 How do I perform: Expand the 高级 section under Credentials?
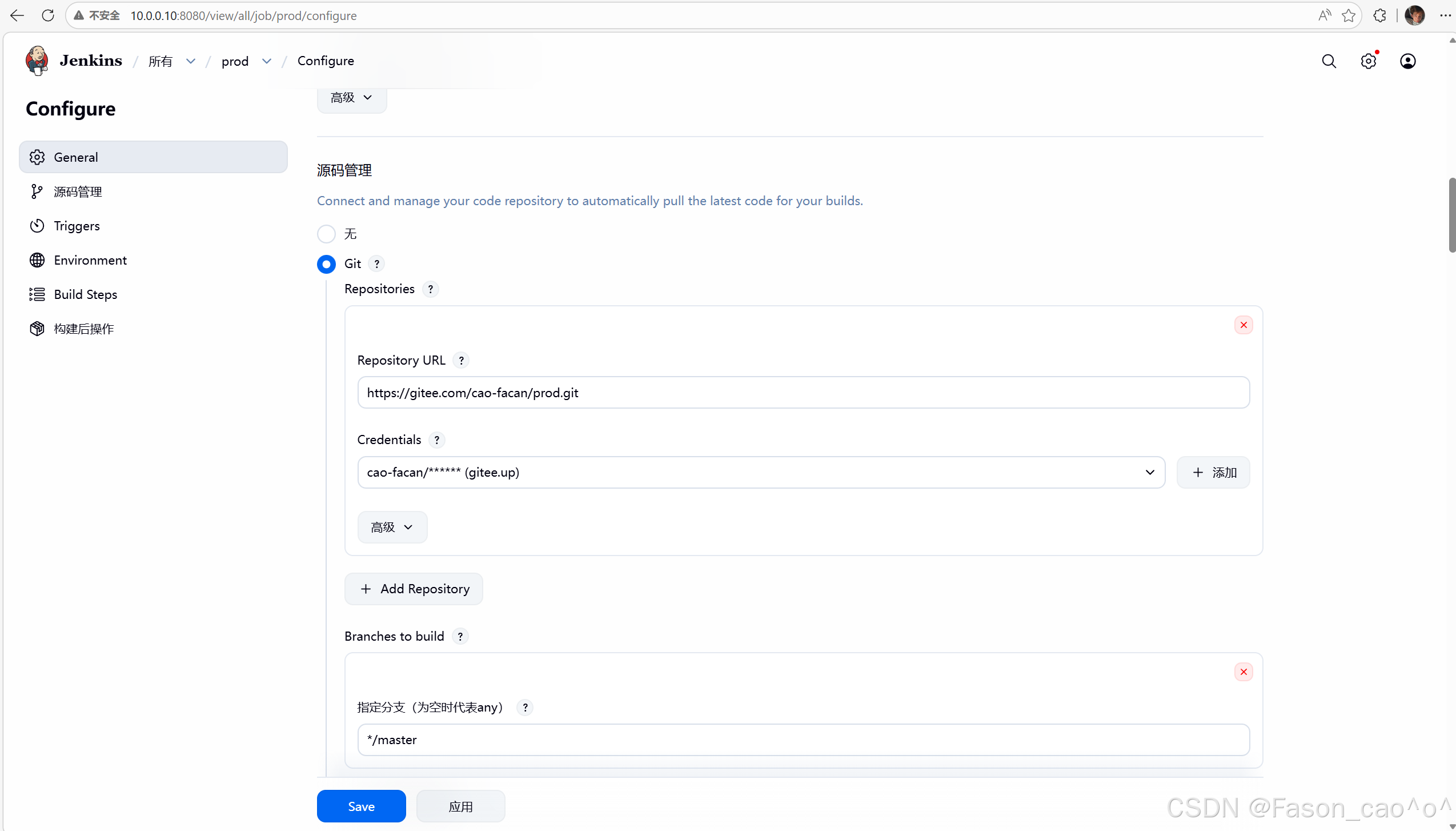tap(392, 527)
